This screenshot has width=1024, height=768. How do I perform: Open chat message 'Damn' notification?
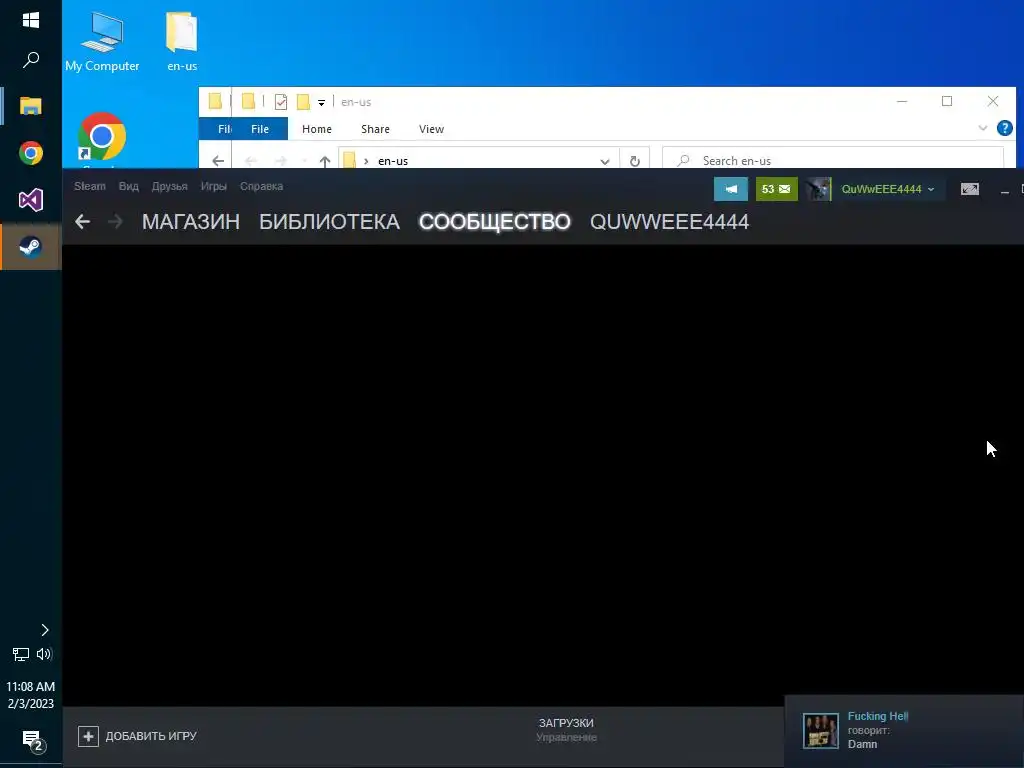pyautogui.click(x=862, y=744)
